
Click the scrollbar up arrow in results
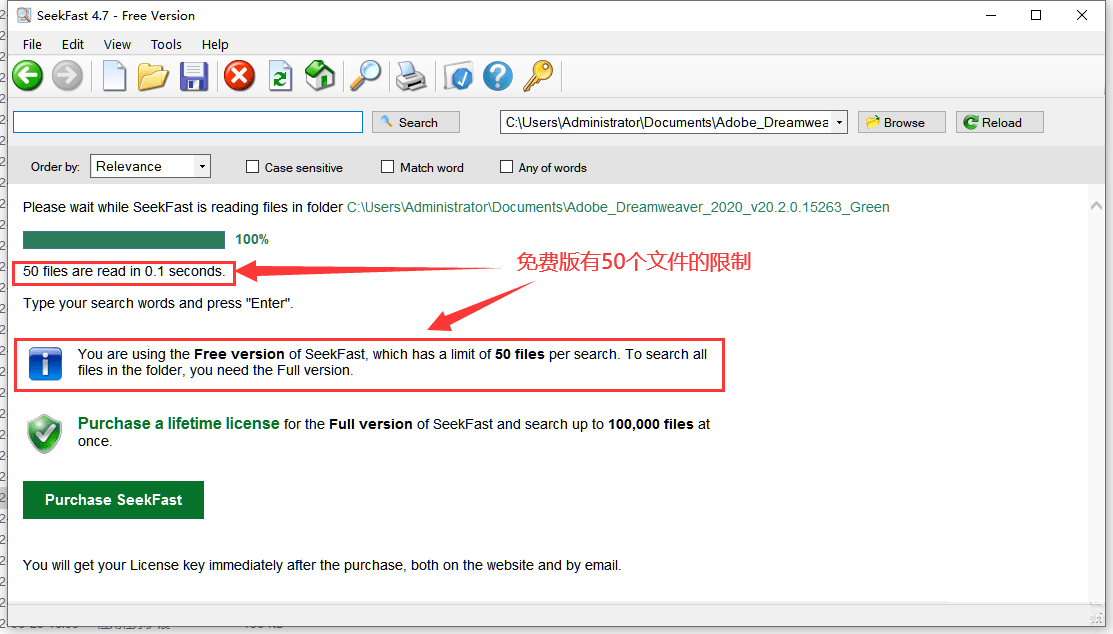(1096, 206)
